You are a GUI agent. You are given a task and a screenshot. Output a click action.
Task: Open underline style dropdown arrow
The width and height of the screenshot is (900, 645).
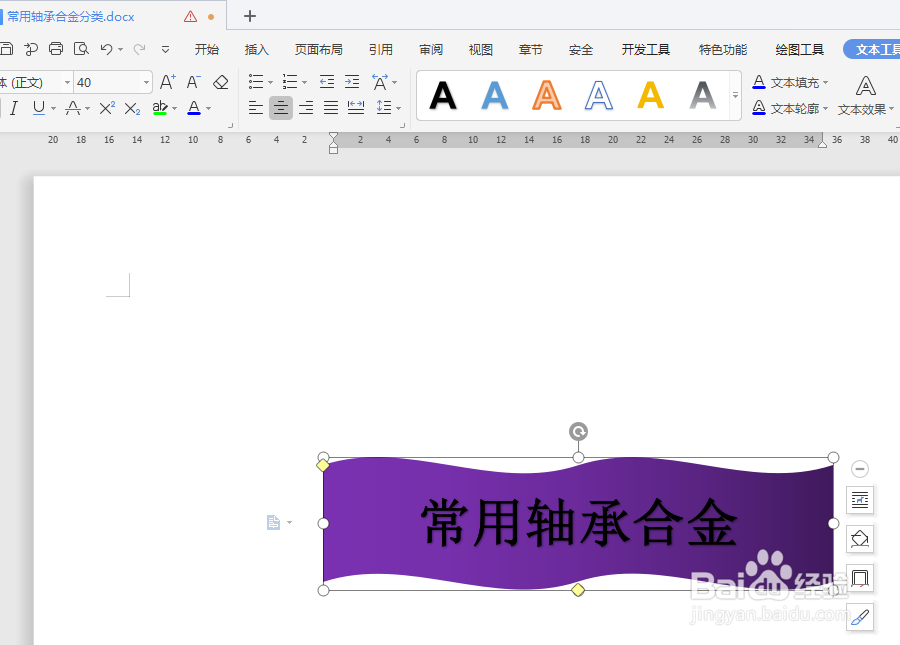tap(53, 108)
